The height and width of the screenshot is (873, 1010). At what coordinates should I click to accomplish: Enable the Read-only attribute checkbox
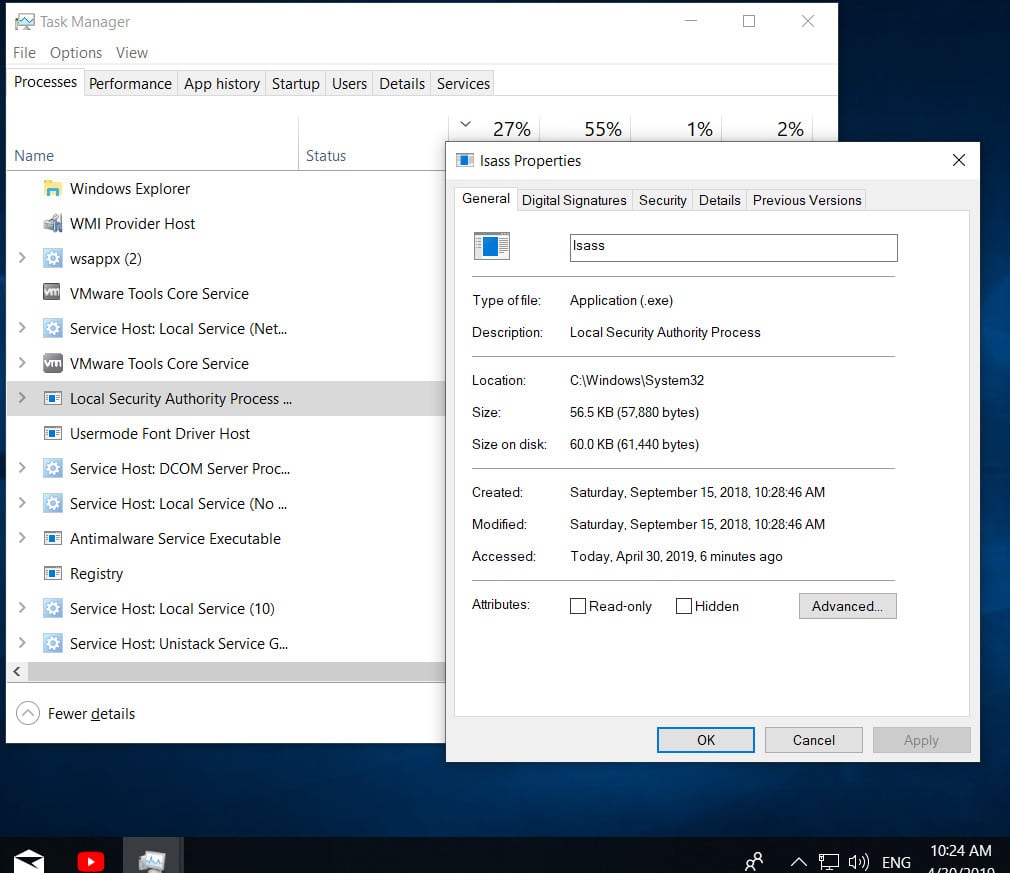tap(578, 606)
